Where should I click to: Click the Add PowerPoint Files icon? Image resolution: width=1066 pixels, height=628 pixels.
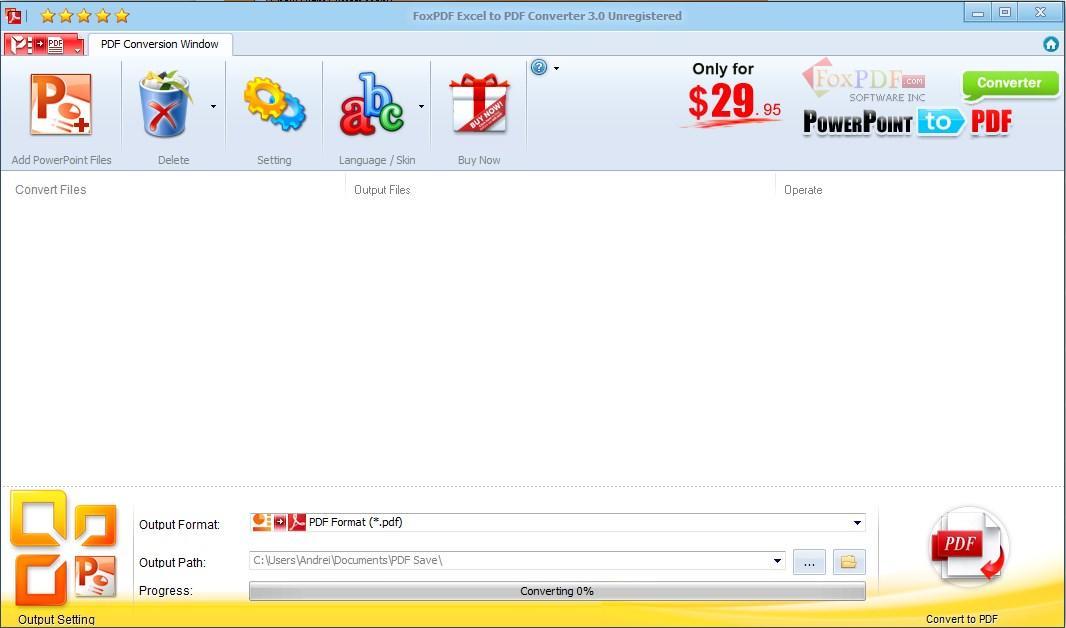point(61,105)
